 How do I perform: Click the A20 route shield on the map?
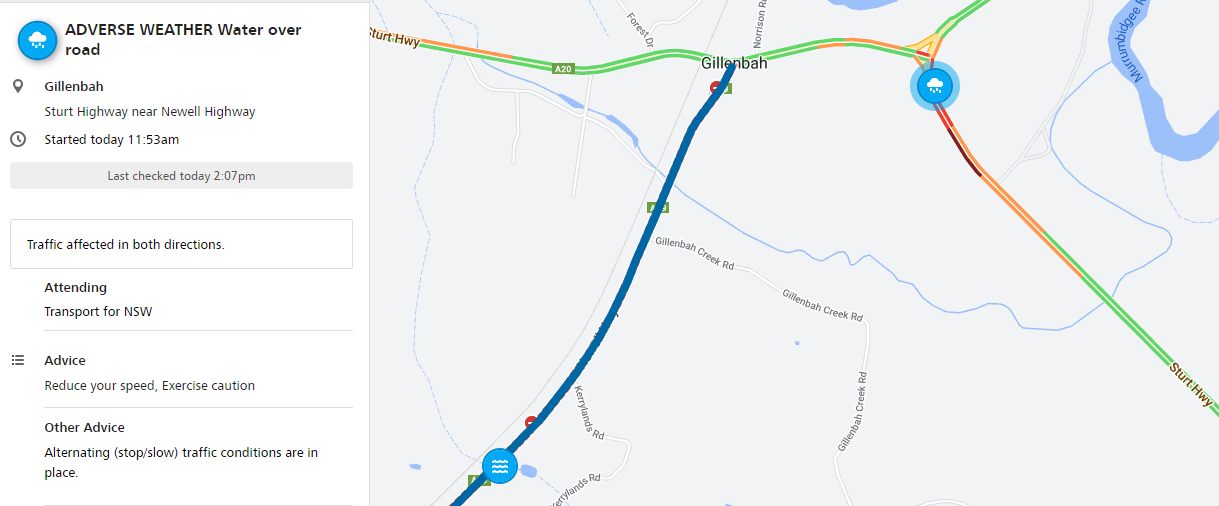pos(564,69)
